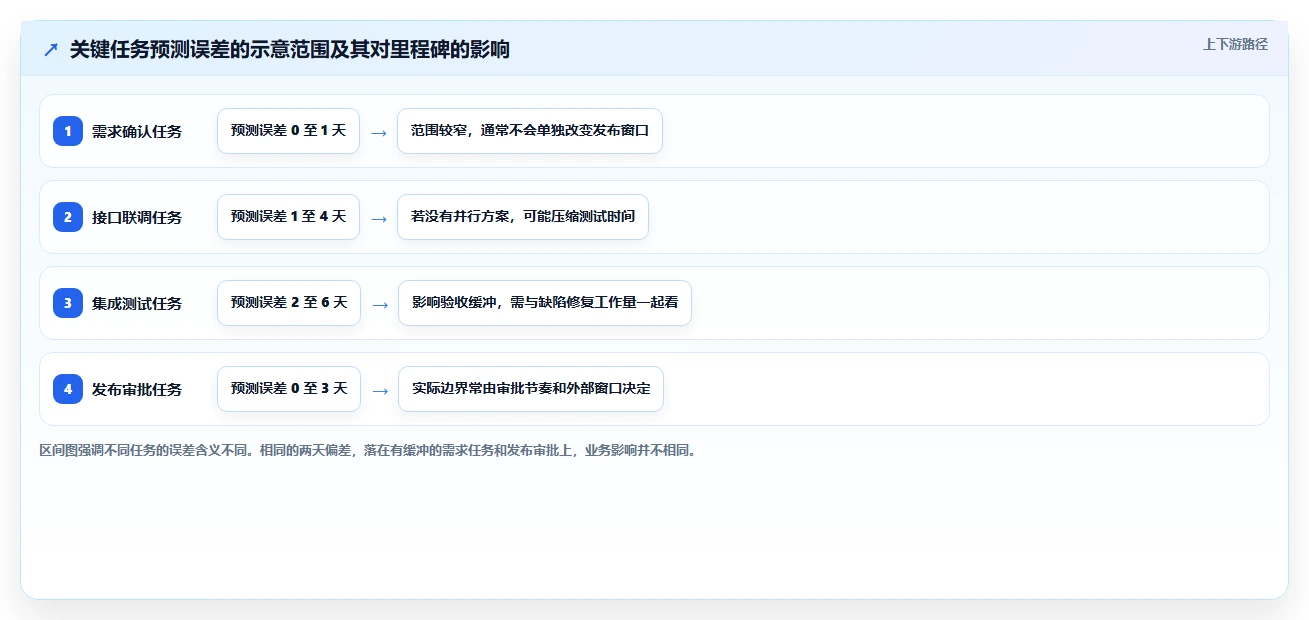Click the 上下游路径 label in the header

pos(1235,44)
